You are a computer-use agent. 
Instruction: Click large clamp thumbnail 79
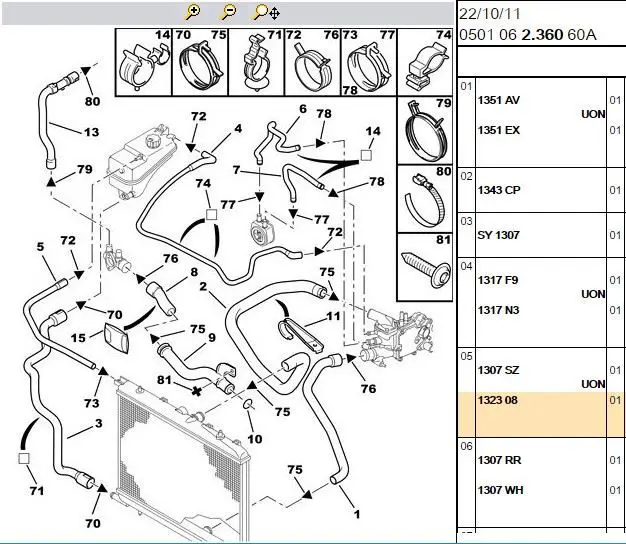424,130
